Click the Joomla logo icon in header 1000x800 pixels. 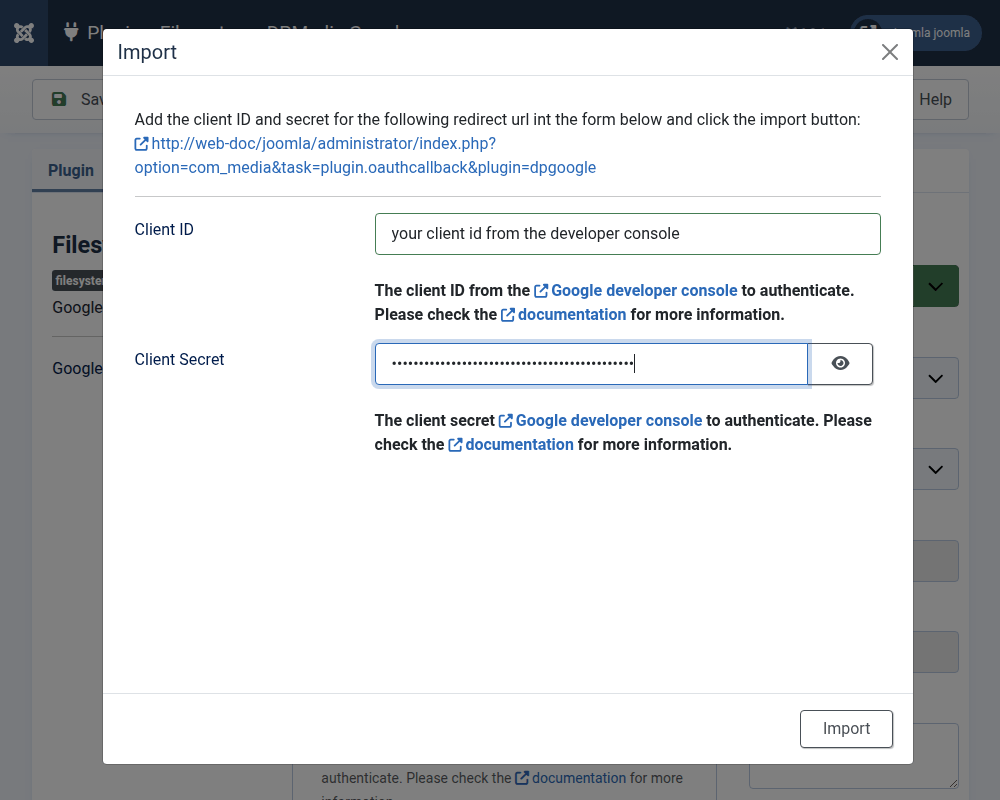point(24,33)
